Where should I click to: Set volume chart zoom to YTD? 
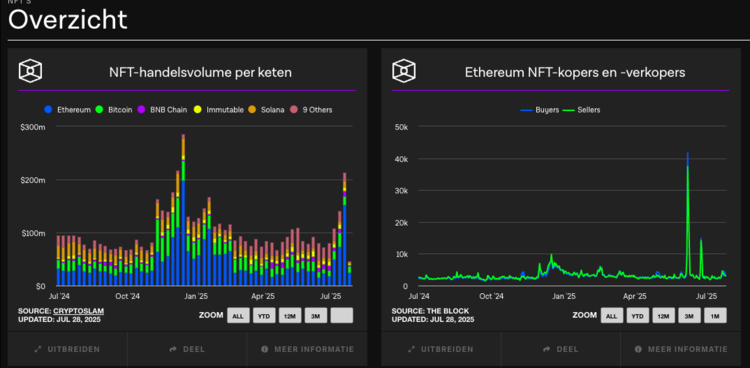264,315
